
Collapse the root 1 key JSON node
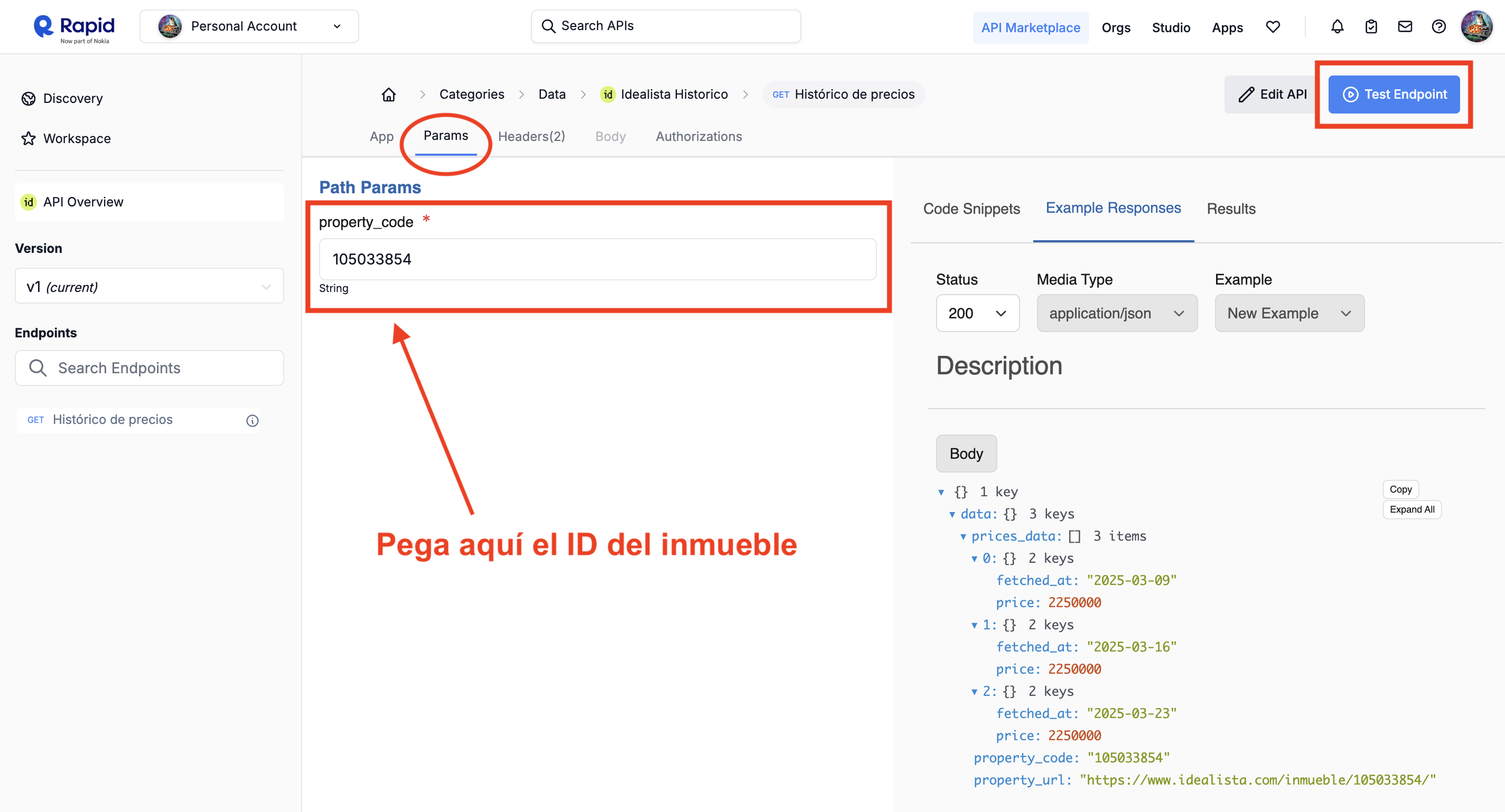[x=941, y=492]
